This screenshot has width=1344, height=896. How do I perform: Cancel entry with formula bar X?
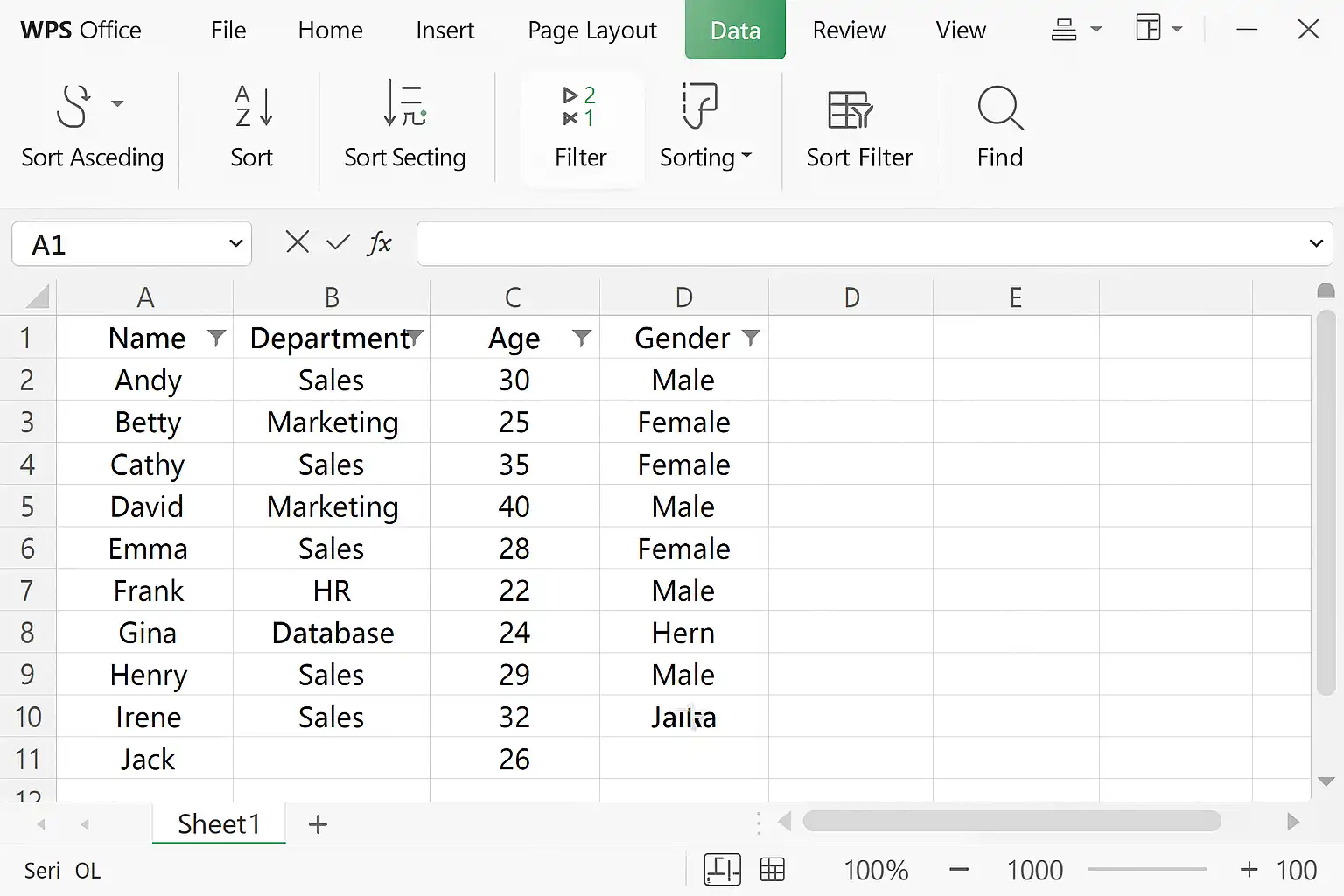[297, 242]
